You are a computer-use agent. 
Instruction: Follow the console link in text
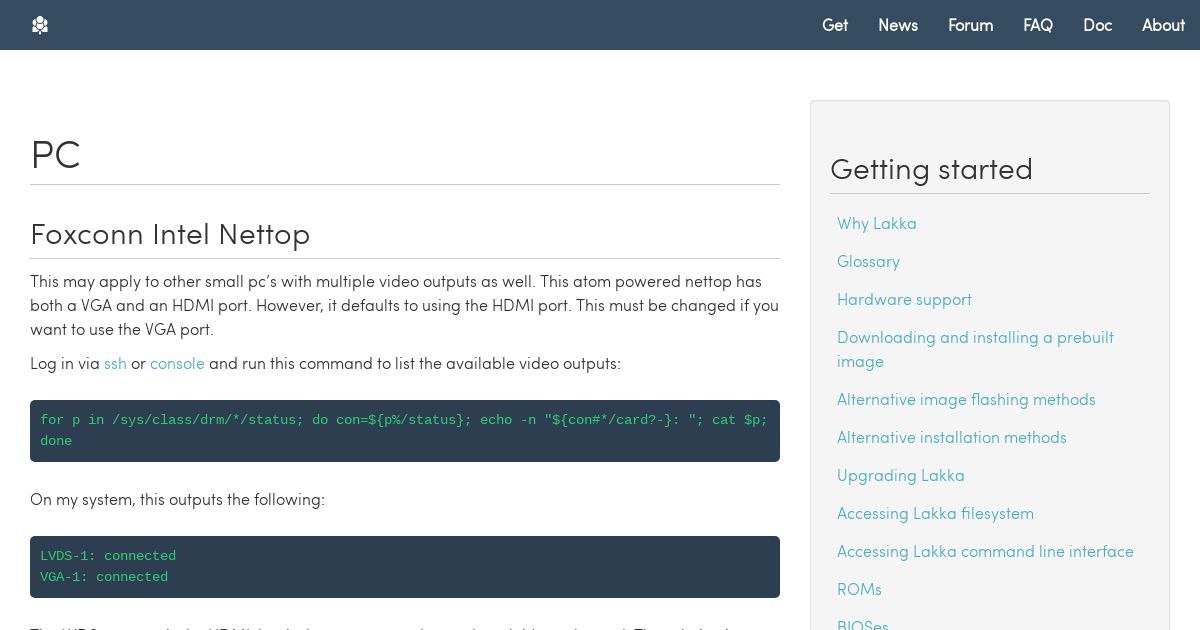click(x=177, y=364)
